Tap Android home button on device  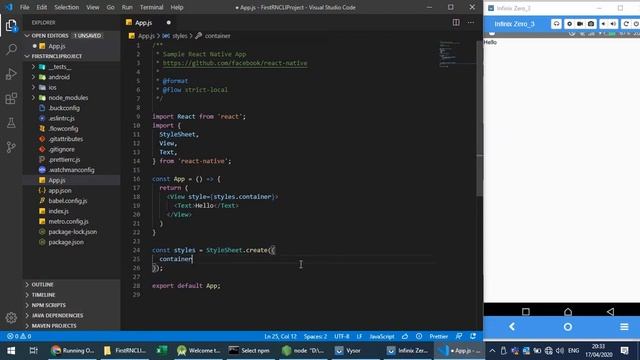[568, 312]
